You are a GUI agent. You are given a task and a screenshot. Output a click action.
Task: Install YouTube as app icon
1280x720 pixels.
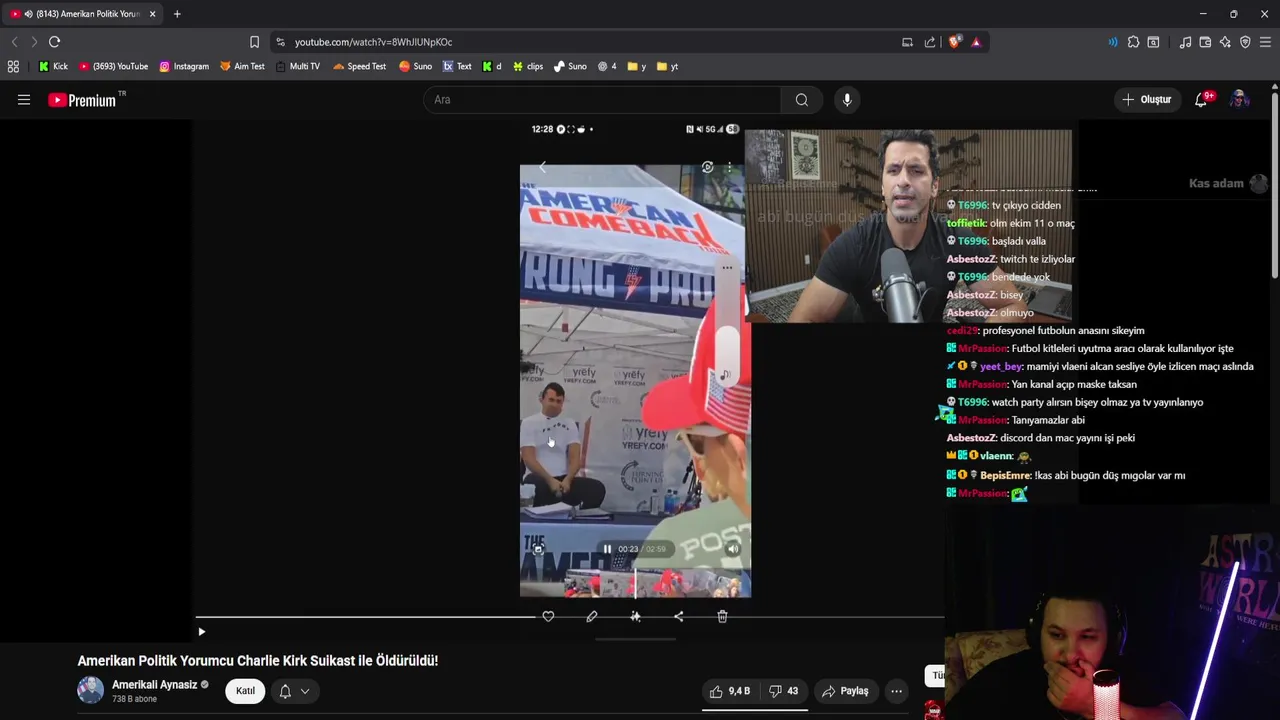[x=907, y=42]
